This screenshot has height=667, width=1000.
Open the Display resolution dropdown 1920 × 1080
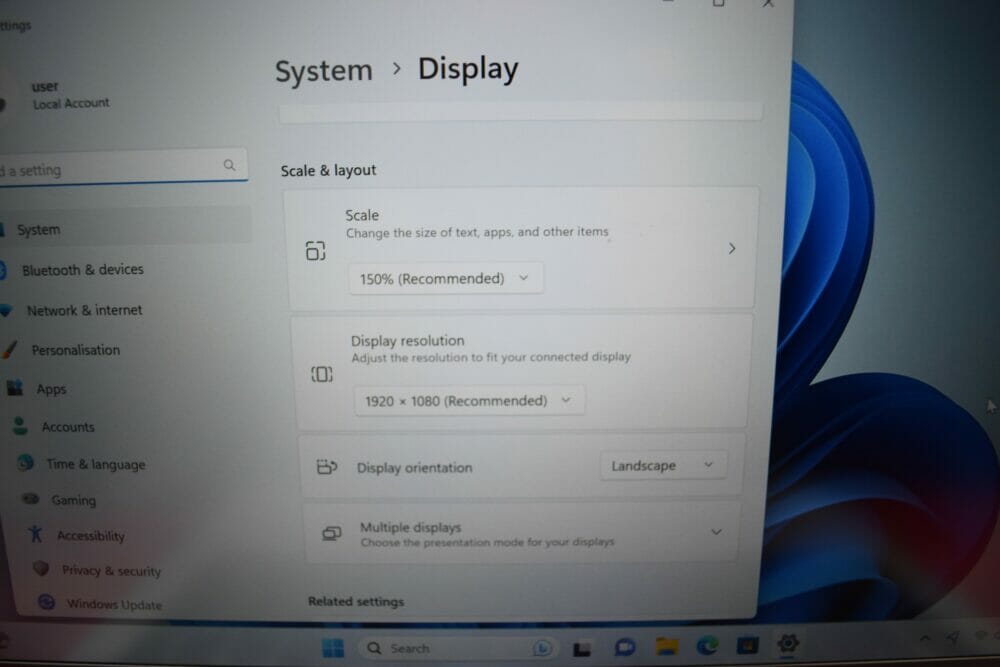tap(469, 400)
